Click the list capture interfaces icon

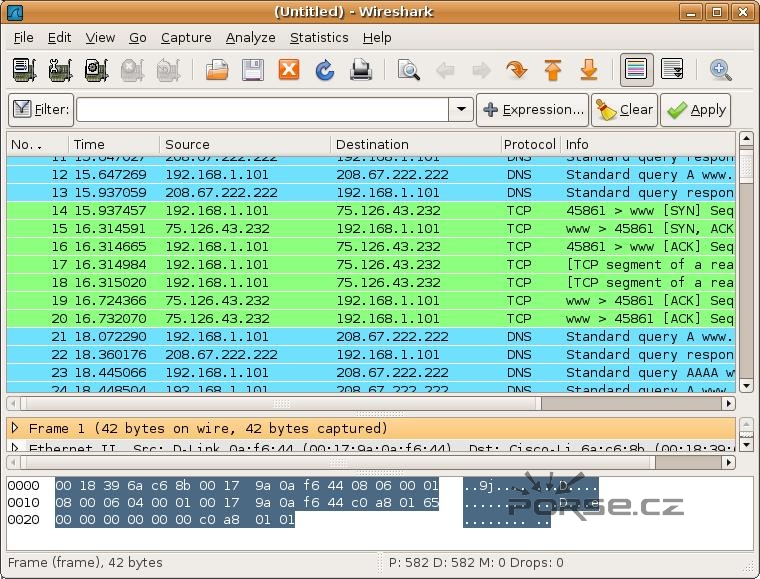coord(24,70)
